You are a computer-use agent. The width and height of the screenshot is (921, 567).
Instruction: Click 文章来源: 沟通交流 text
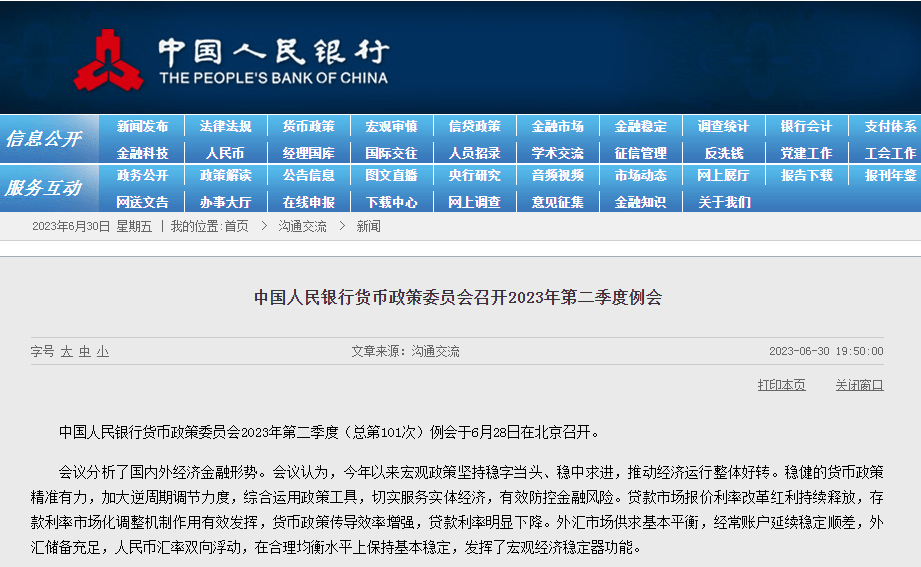coord(405,351)
